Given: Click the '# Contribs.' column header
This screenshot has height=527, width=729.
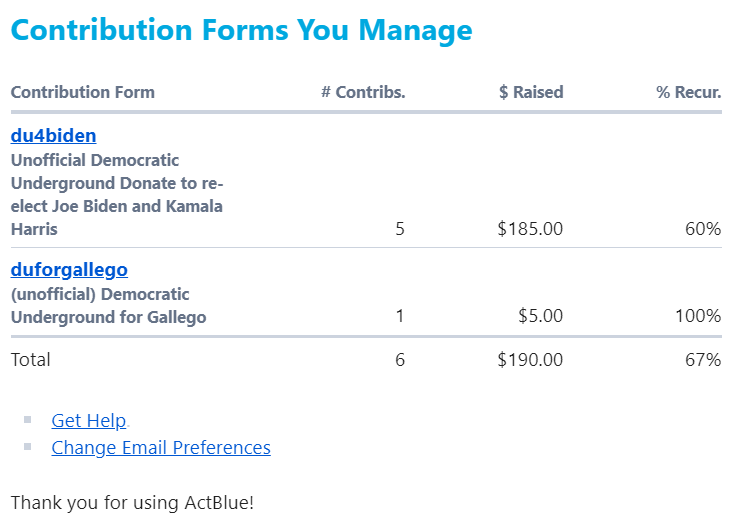Looking at the screenshot, I should (x=363, y=92).
